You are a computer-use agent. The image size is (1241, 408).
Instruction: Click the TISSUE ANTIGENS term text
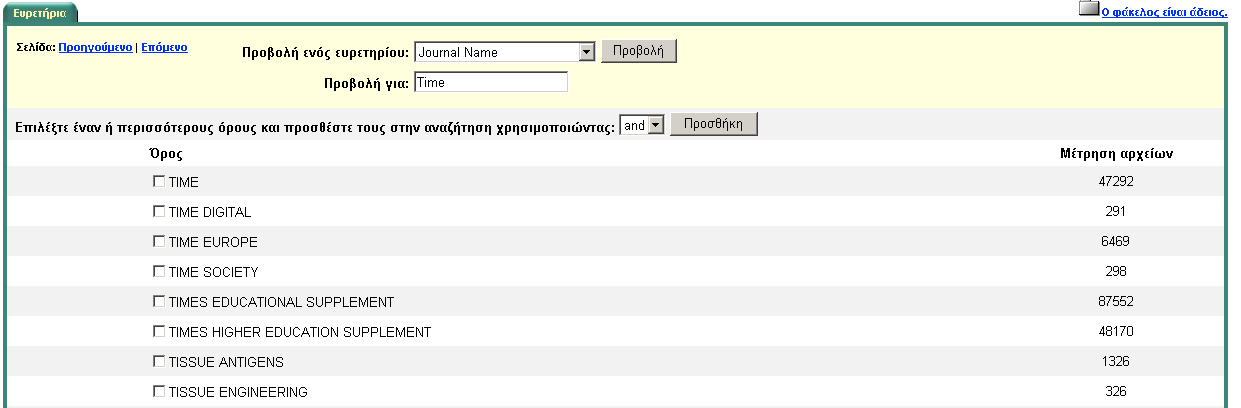click(226, 363)
